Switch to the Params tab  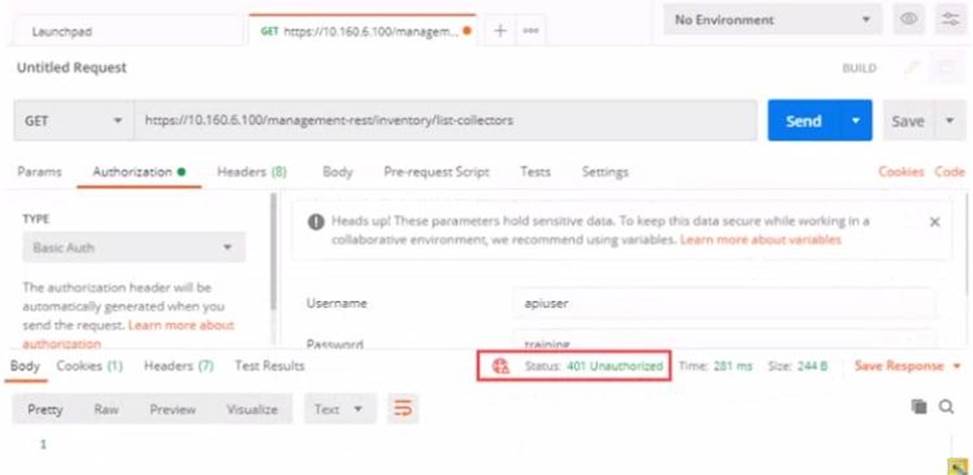[39, 172]
